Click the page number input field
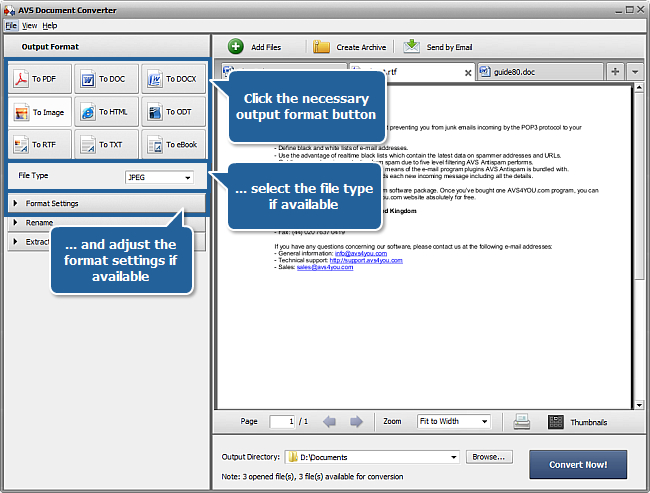 (282, 422)
